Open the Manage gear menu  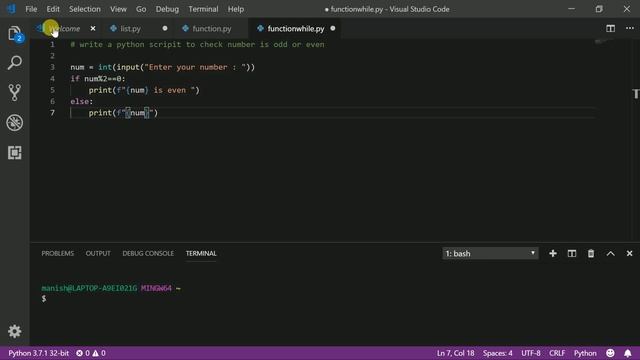pyautogui.click(x=15, y=331)
